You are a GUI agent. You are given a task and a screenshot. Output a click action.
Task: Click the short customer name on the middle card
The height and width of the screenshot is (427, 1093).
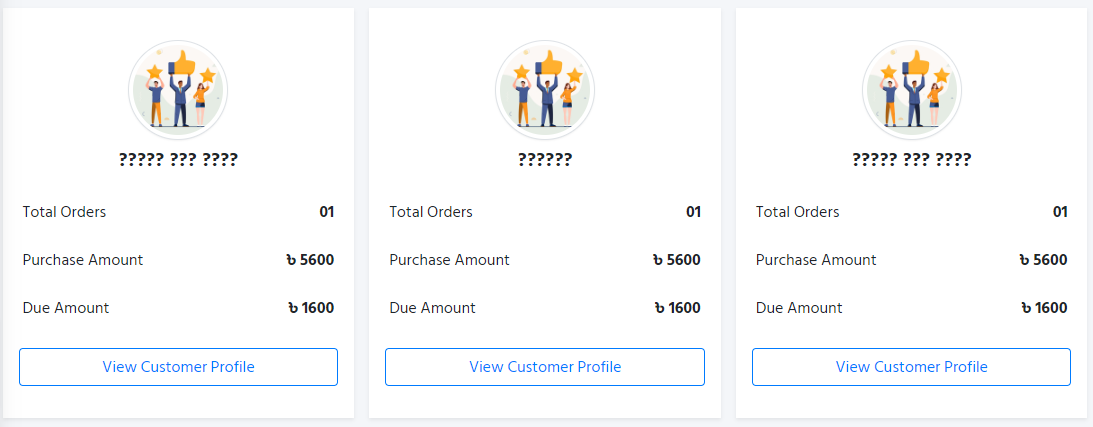[x=545, y=160]
